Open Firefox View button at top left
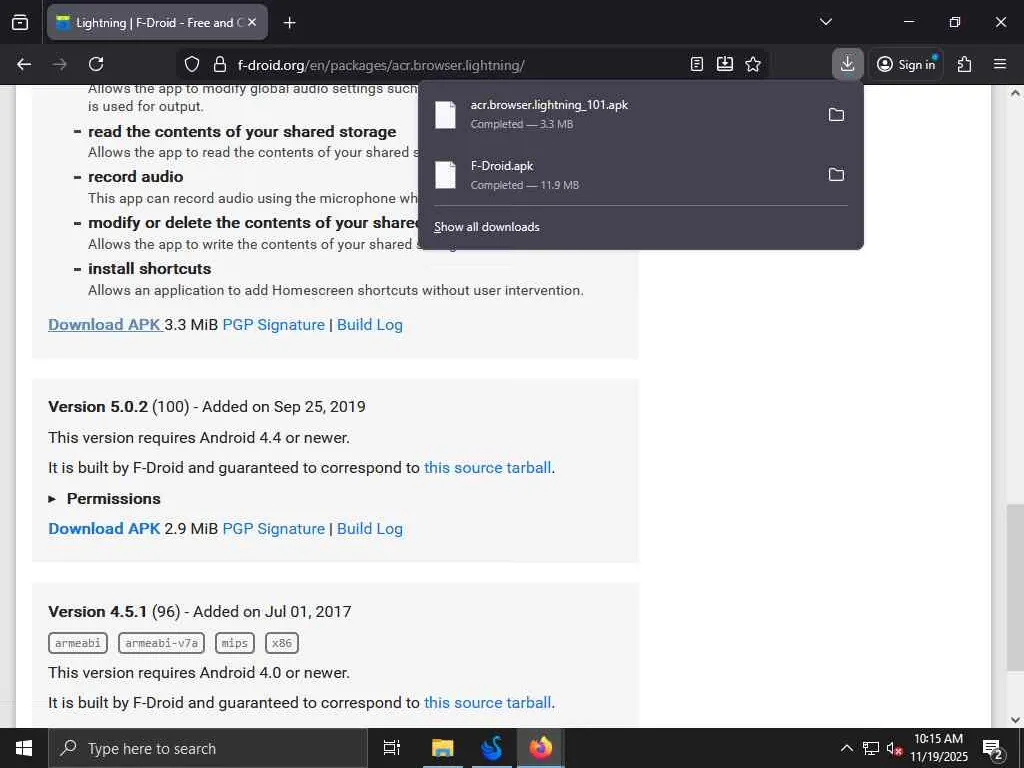 (20, 22)
